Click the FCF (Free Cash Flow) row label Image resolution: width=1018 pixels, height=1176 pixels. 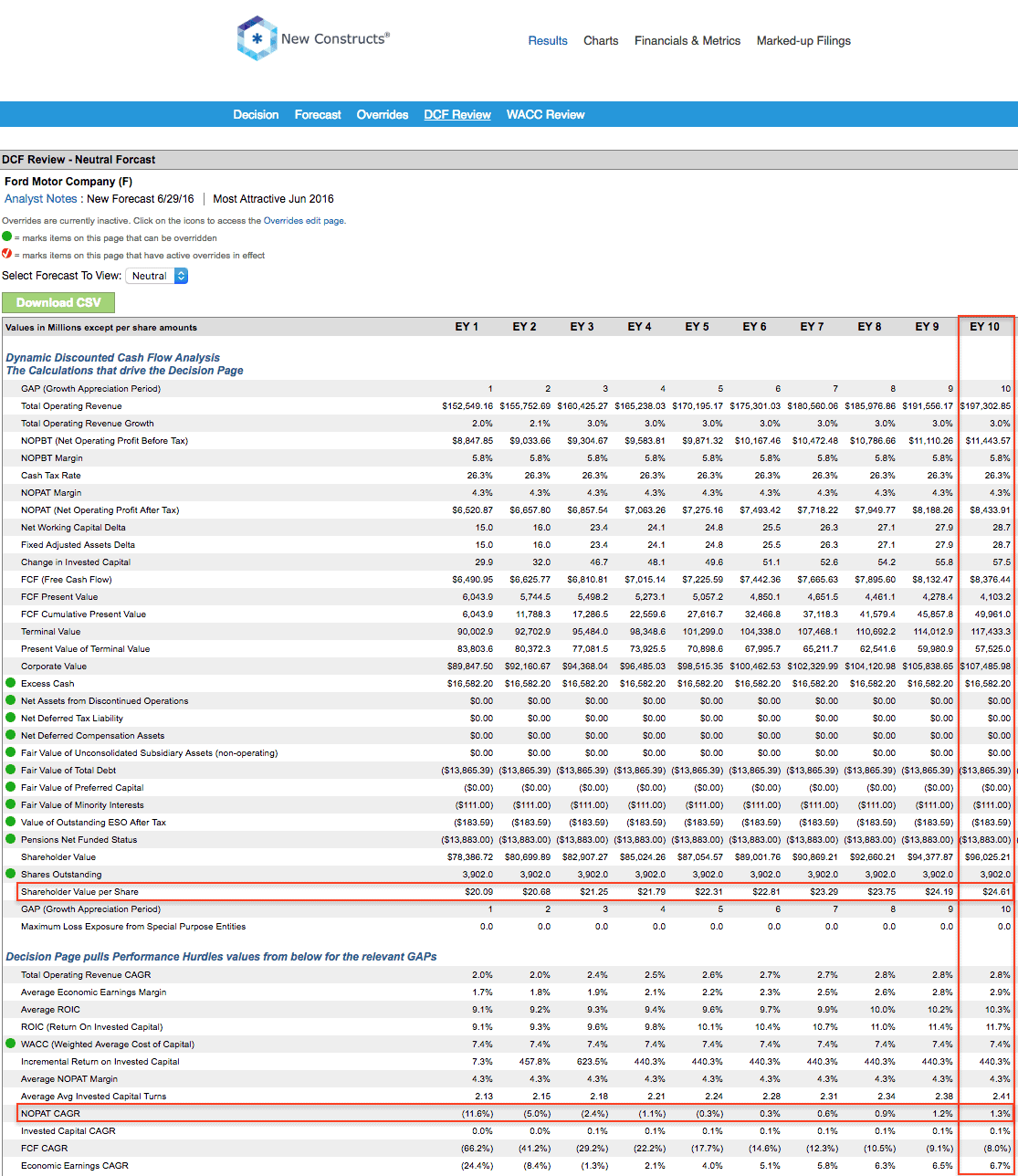click(68, 579)
